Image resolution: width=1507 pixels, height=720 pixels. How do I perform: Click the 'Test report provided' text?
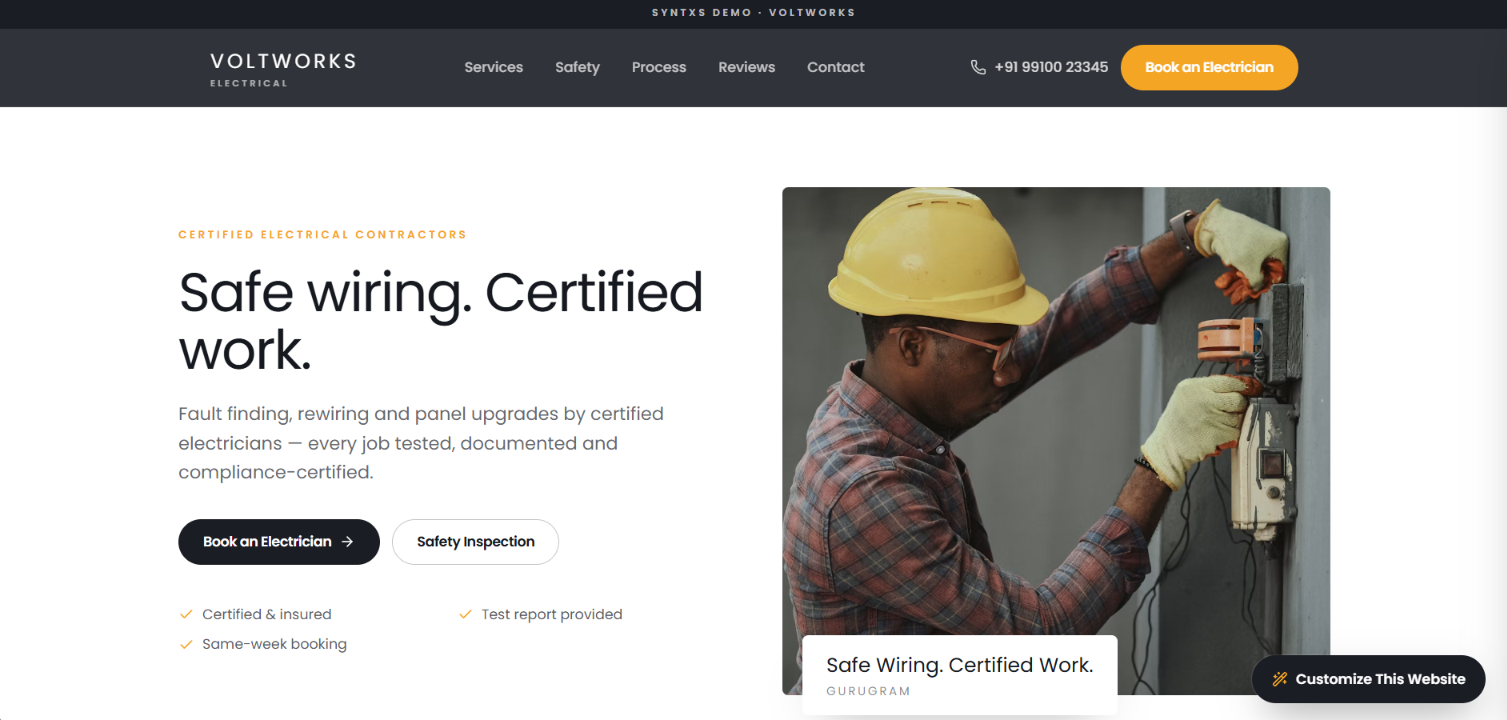tap(552, 614)
